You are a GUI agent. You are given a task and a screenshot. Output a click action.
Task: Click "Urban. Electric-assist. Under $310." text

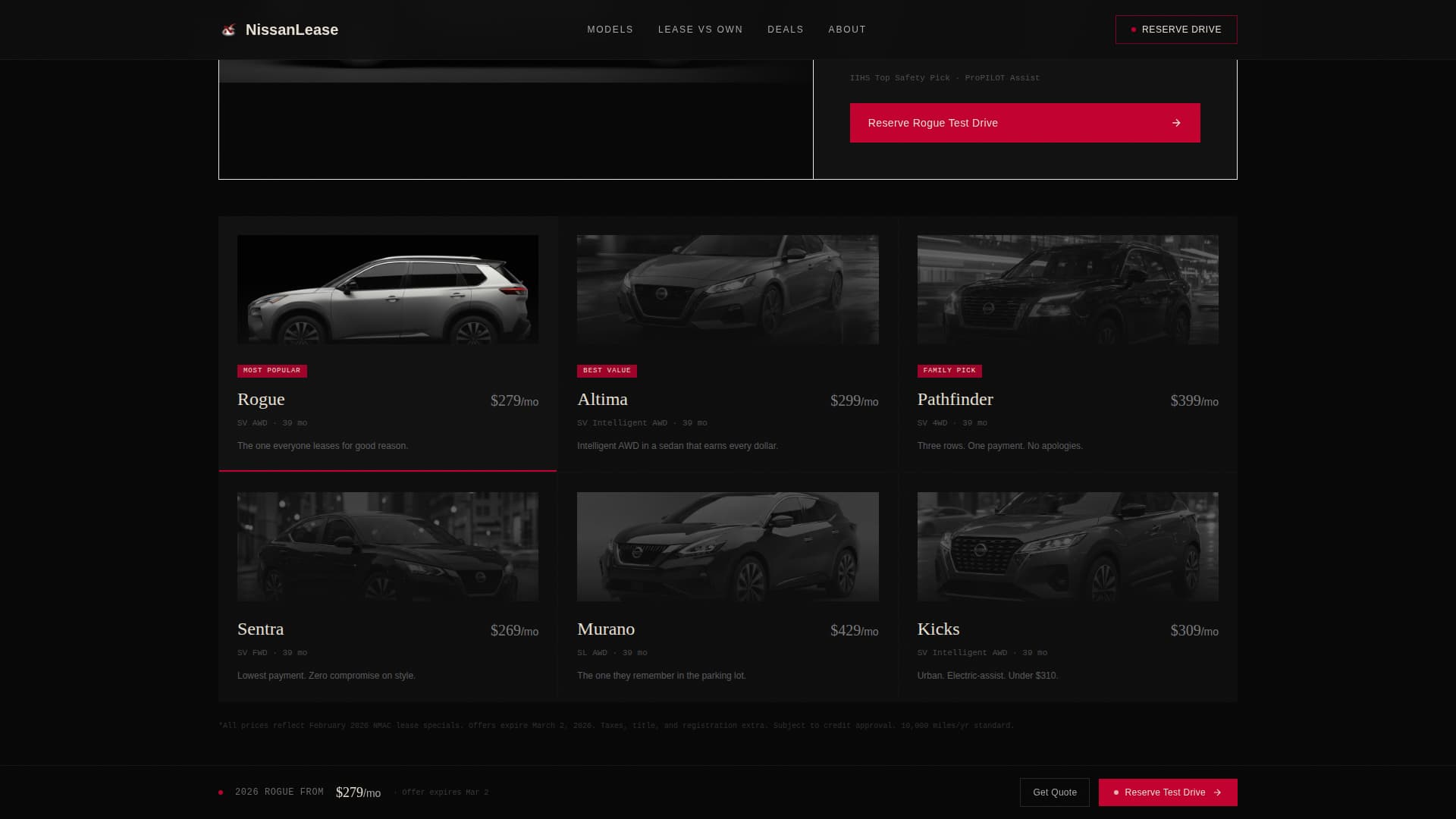pyautogui.click(x=987, y=676)
